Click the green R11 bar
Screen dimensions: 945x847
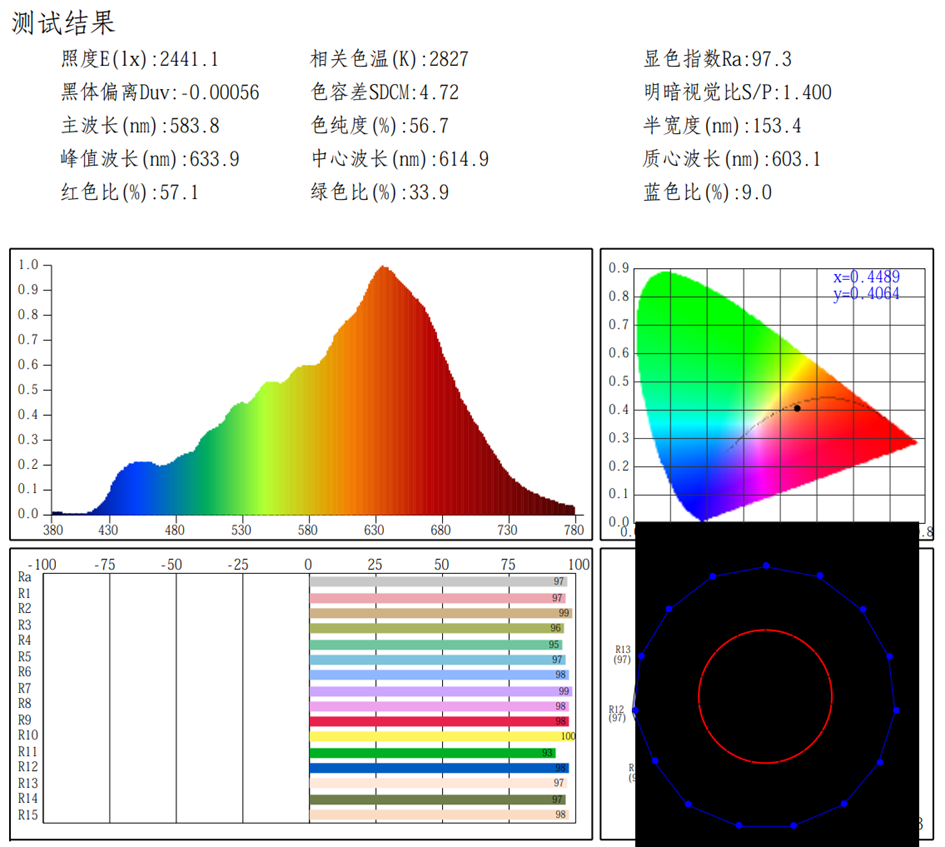433,753
